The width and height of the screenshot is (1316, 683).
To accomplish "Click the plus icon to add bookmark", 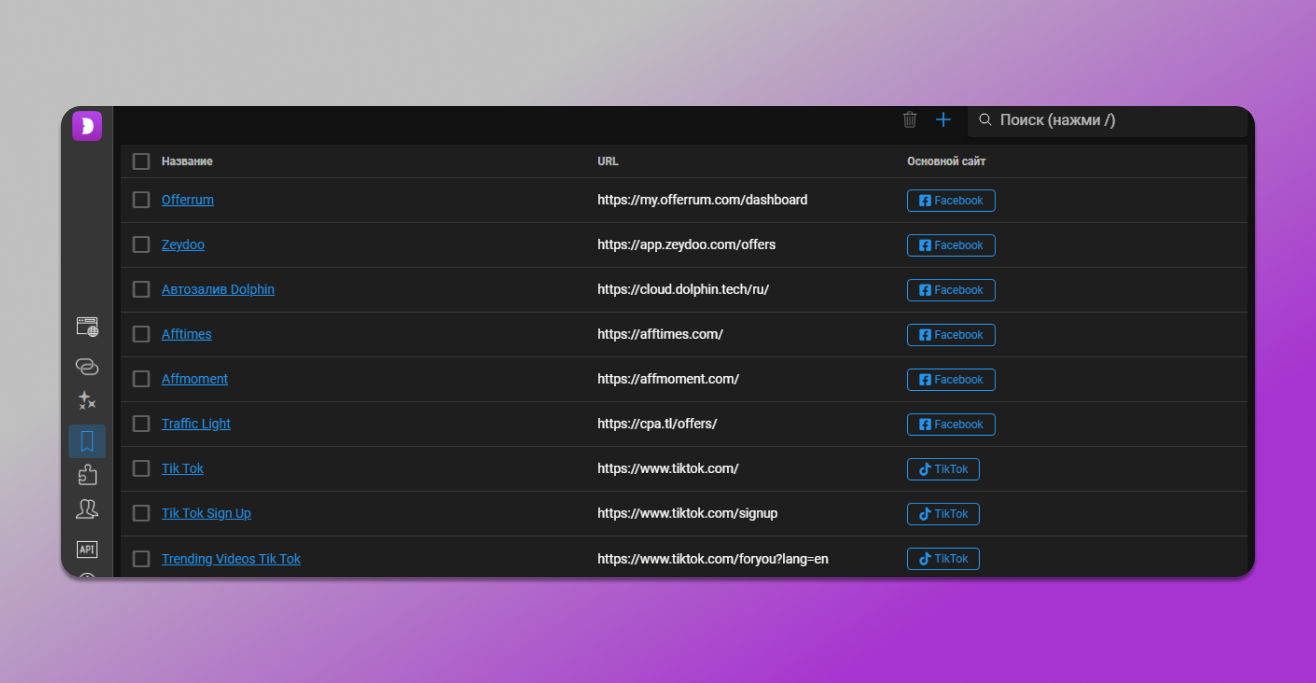I will (x=943, y=120).
